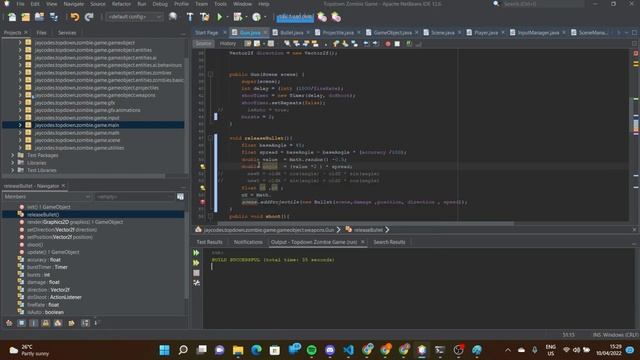Viewport: 640px width, 360px height.
Task: Open Visual Studio Code from the taskbar
Action: pyautogui.click(x=349, y=350)
